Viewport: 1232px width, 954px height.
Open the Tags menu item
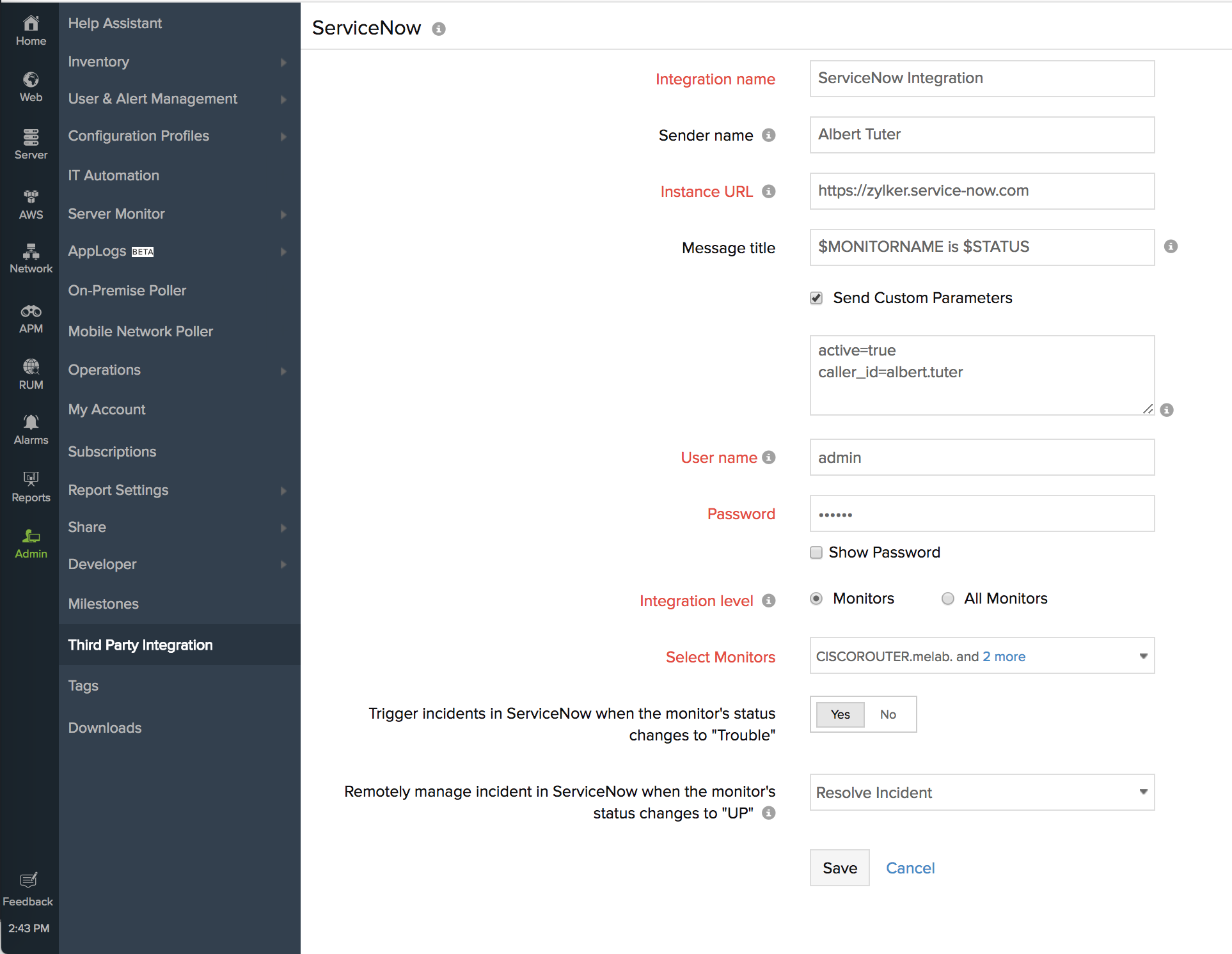point(83,685)
